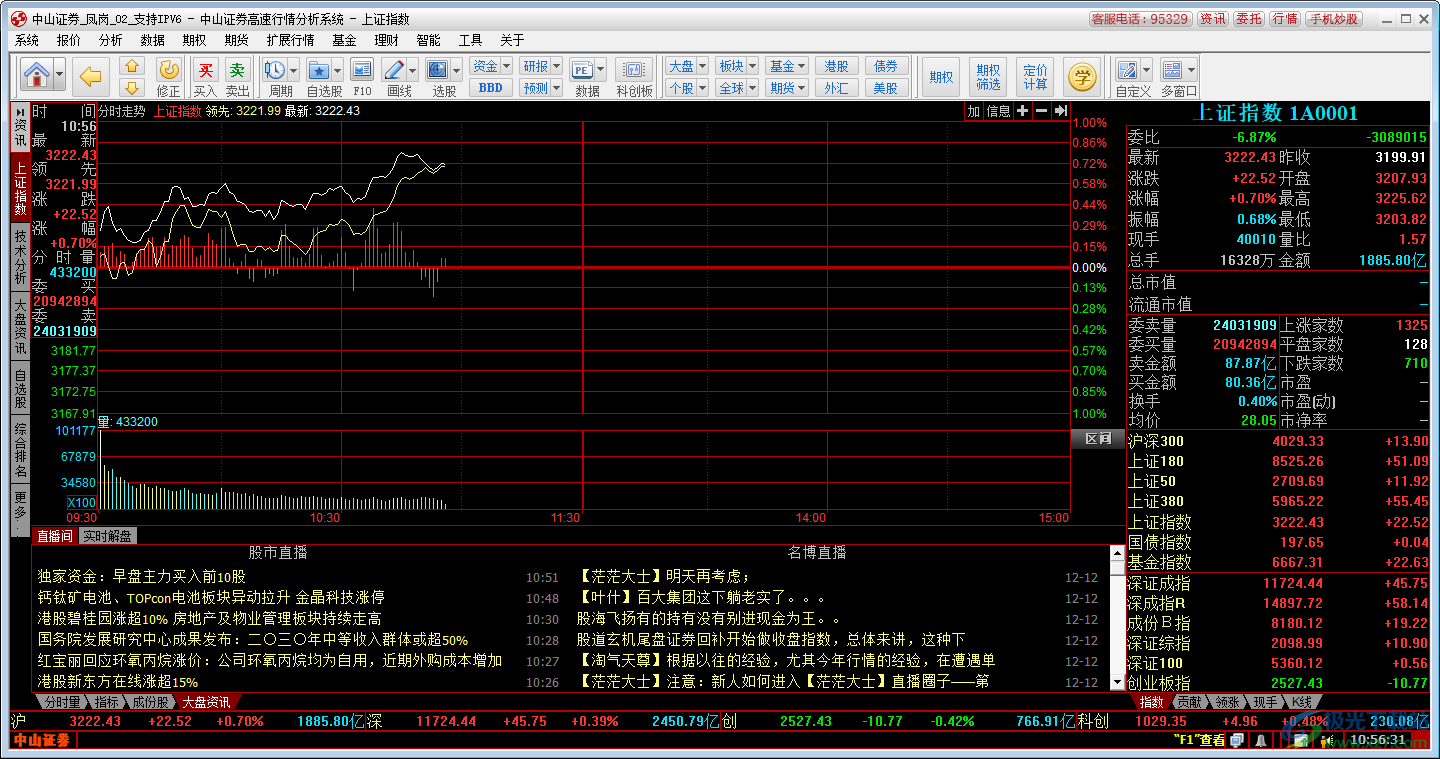Click the plus icon above the chart

tap(1023, 111)
